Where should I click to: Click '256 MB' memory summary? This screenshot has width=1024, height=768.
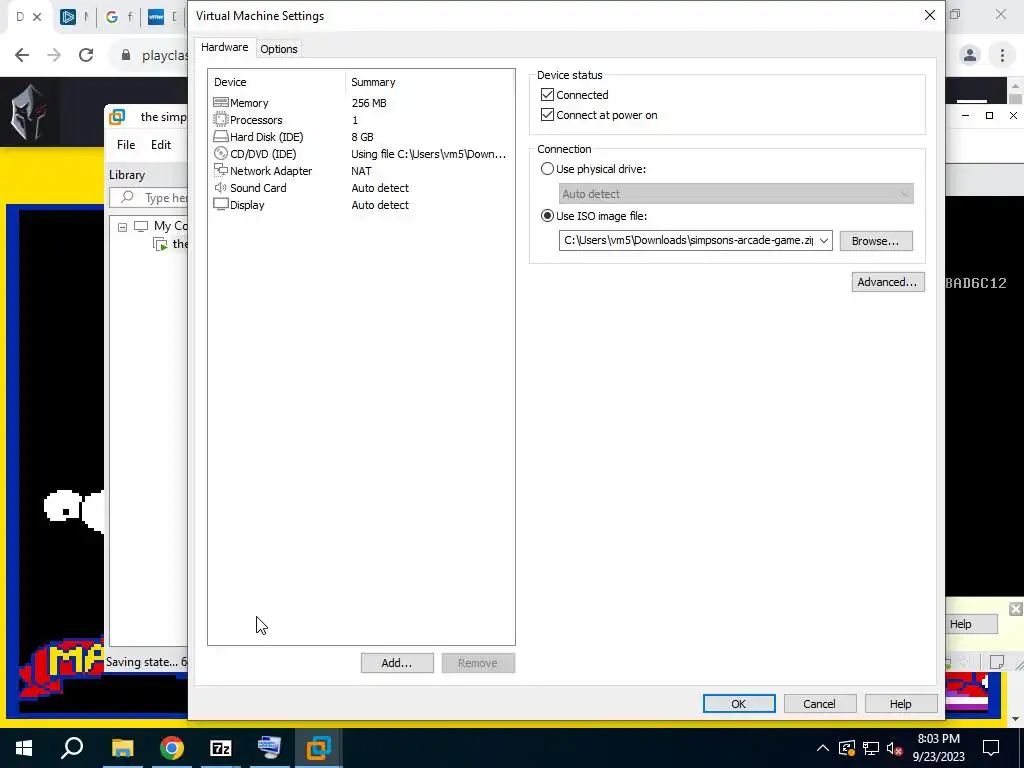369,103
